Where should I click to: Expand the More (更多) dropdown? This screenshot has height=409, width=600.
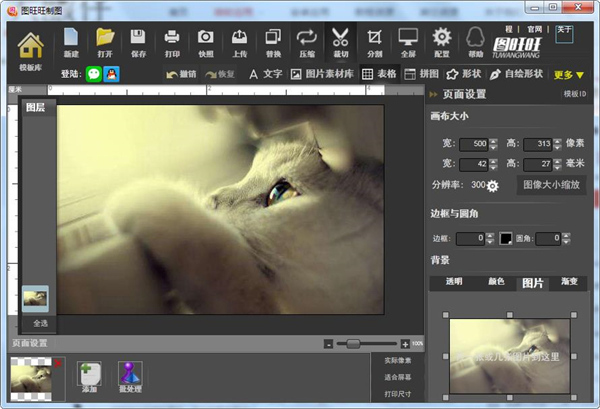(568, 74)
